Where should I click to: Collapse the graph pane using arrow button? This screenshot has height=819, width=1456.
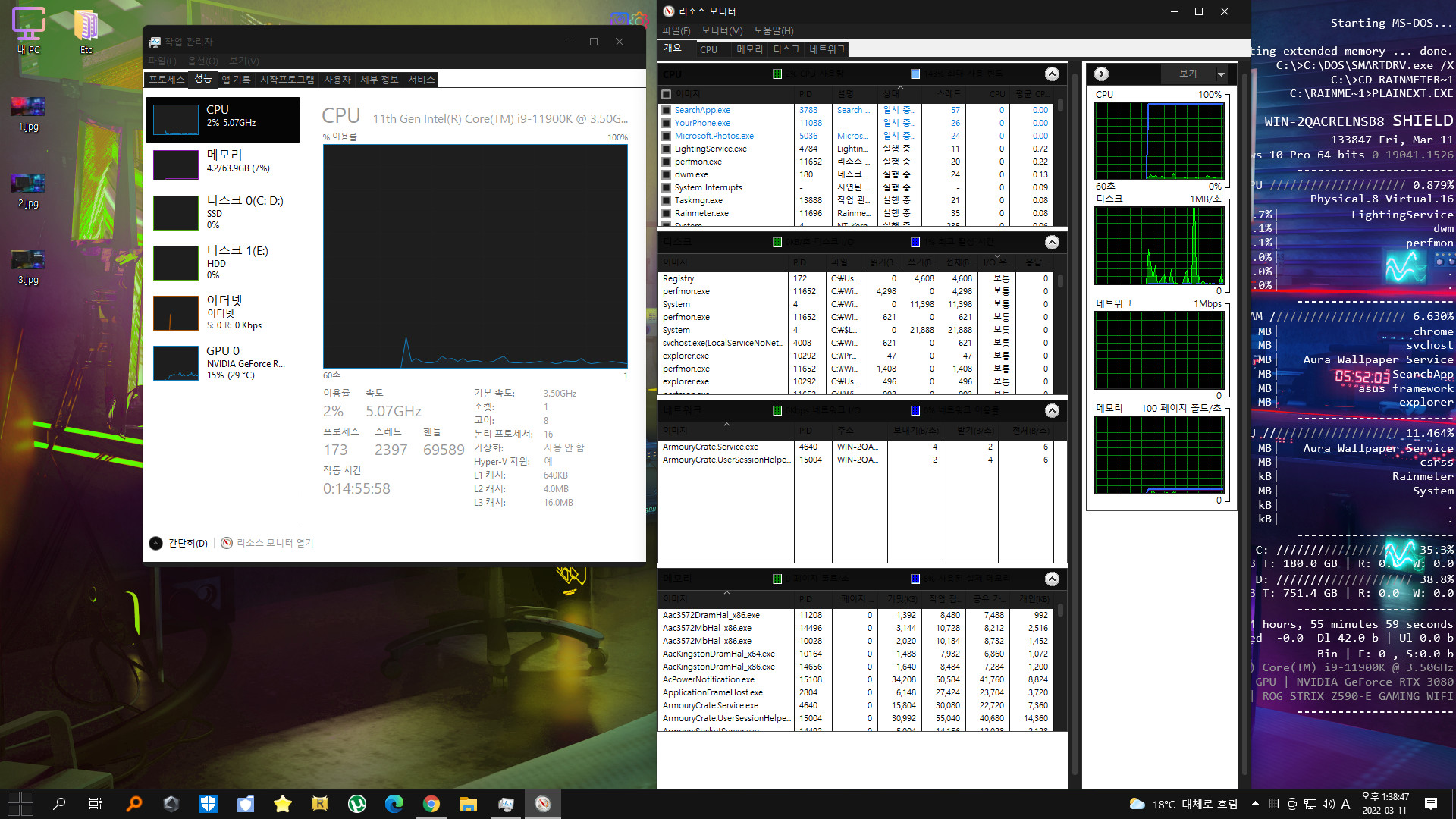(x=1101, y=74)
